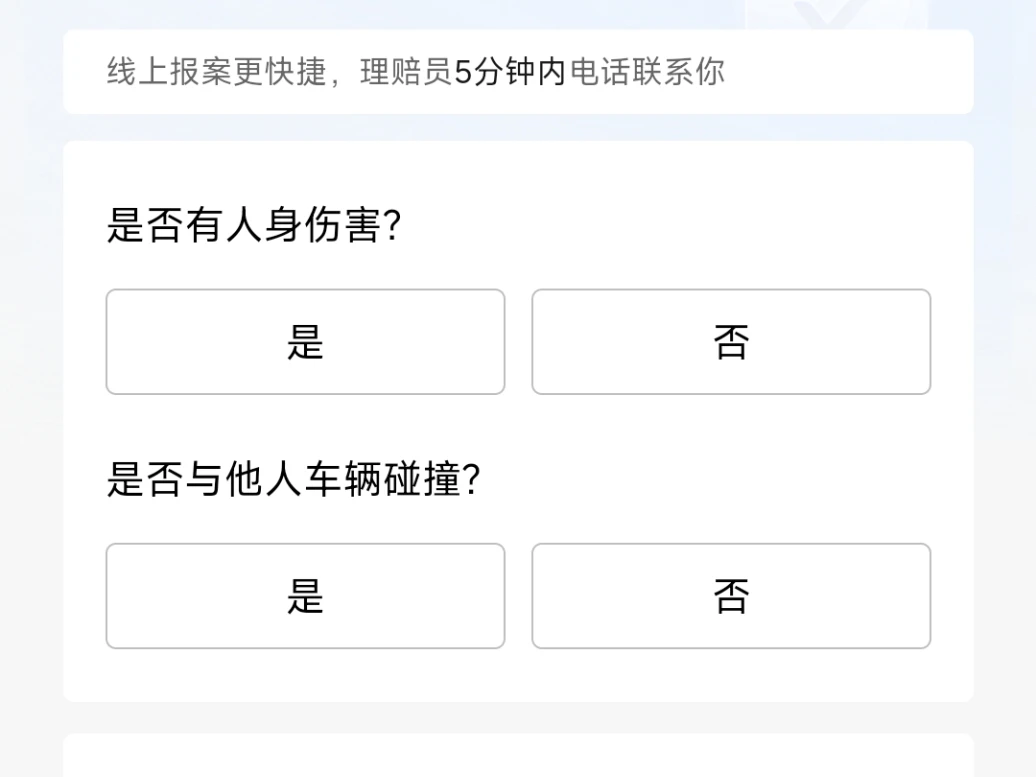Select 是 for 是否有人身伤害
Screen dimensions: 1036x777
tap(305, 342)
